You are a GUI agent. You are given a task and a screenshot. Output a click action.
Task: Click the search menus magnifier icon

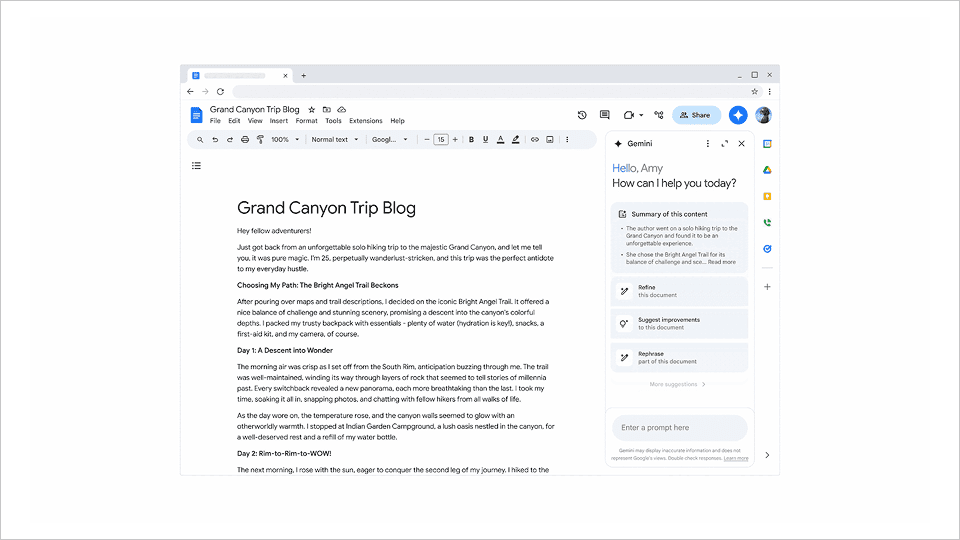pos(200,140)
